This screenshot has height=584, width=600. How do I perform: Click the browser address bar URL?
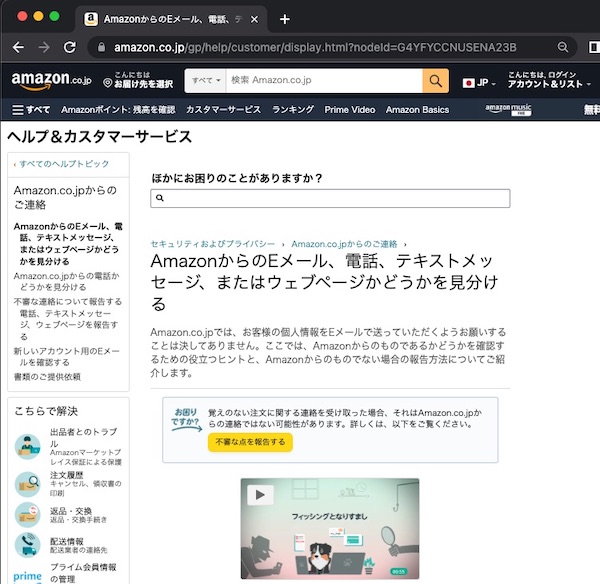(315, 47)
